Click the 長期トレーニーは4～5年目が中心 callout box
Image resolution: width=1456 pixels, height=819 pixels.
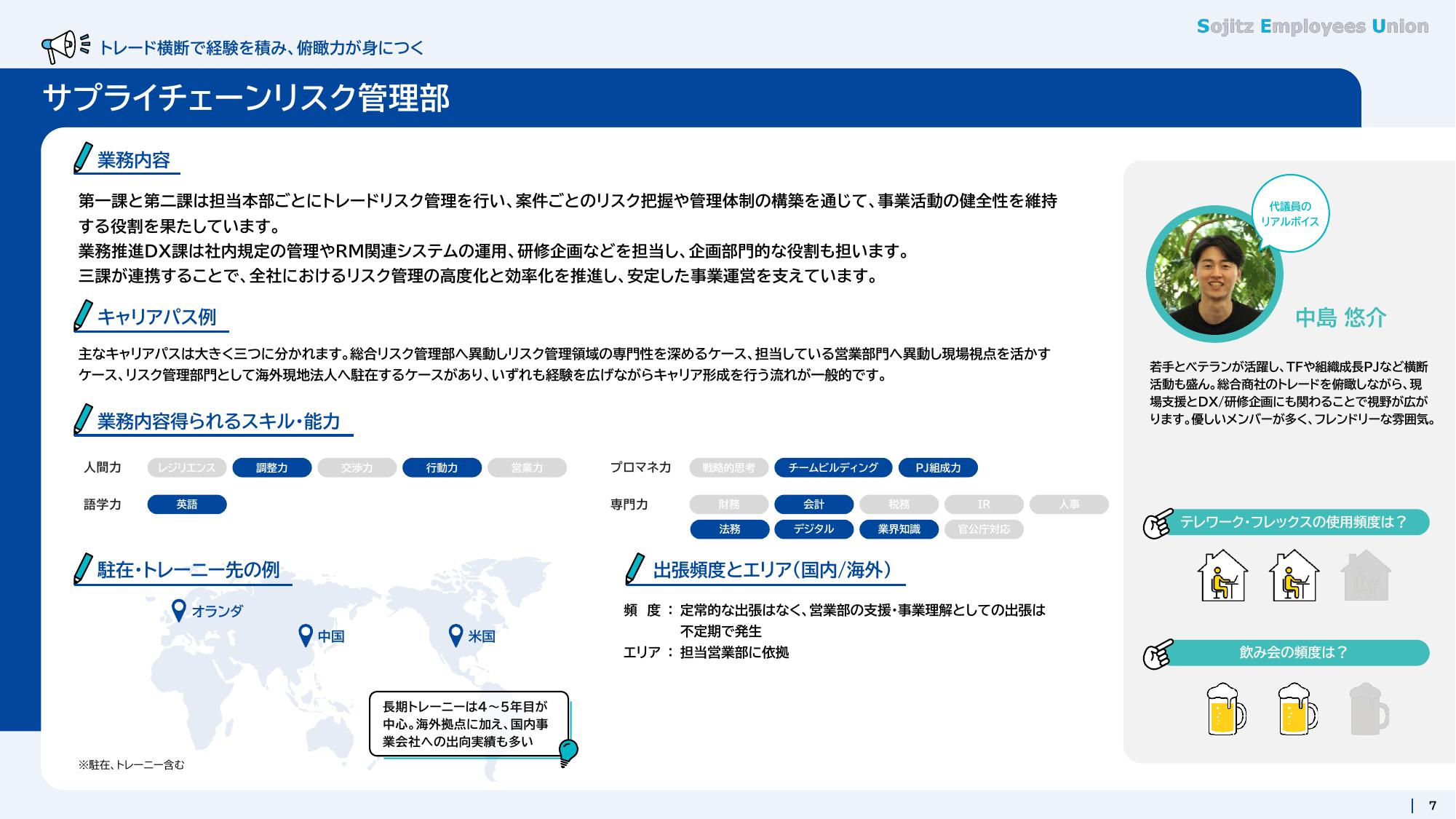click(x=469, y=724)
